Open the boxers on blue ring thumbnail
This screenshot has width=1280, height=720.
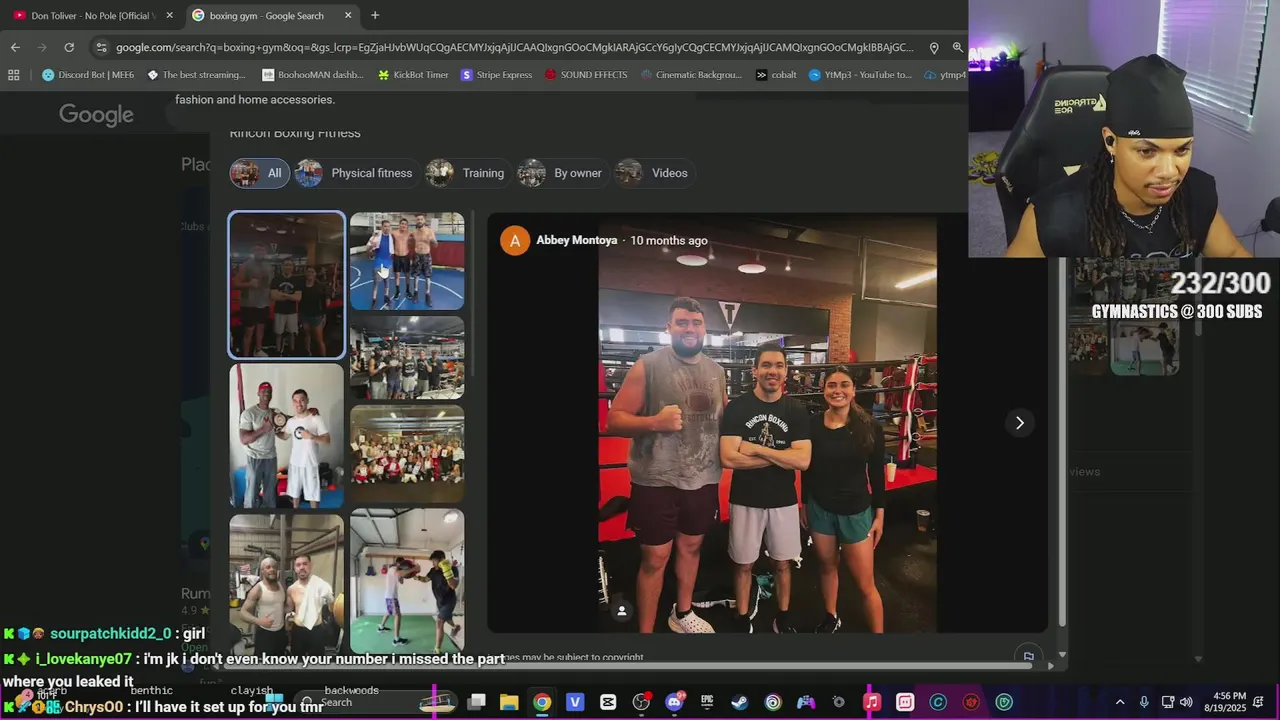pos(407,261)
